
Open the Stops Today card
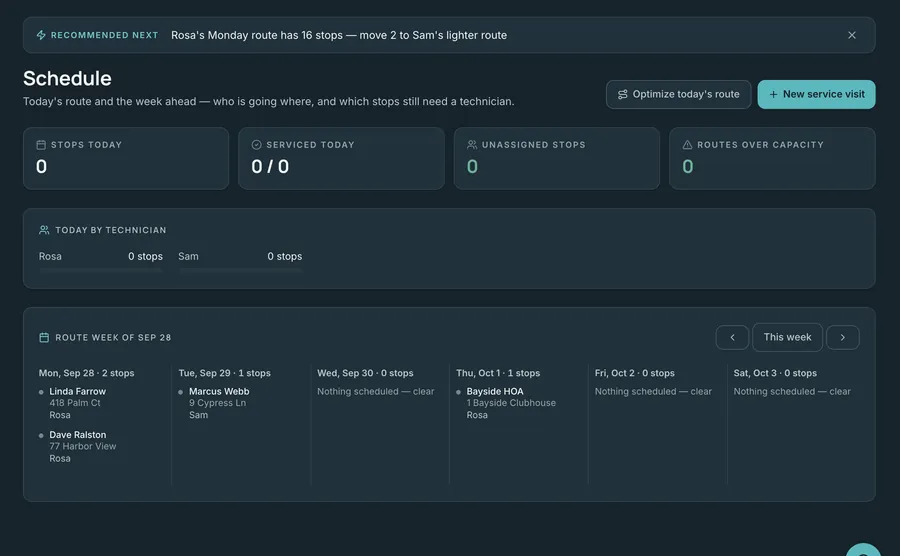126,158
